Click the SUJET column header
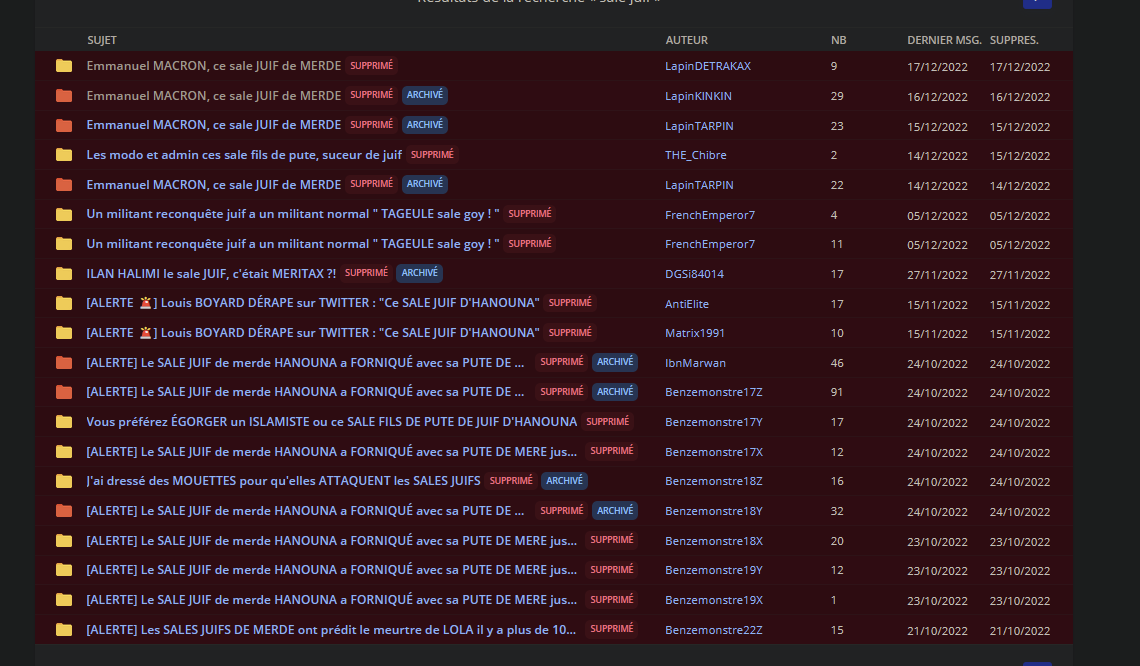This screenshot has width=1140, height=666. pyautogui.click(x=102, y=40)
